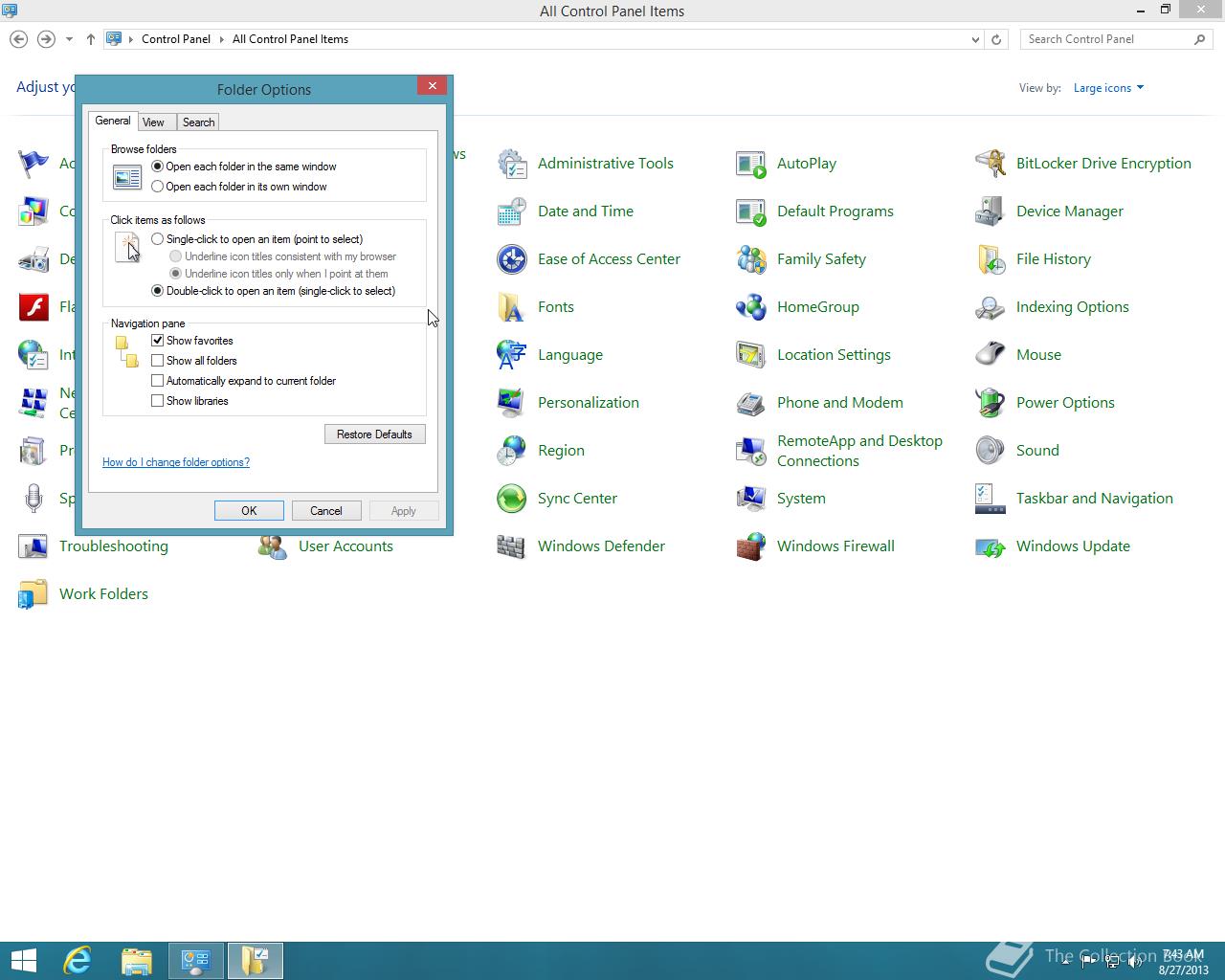The image size is (1225, 980).
Task: Open Taskbar and Navigation icon
Action: point(991,499)
